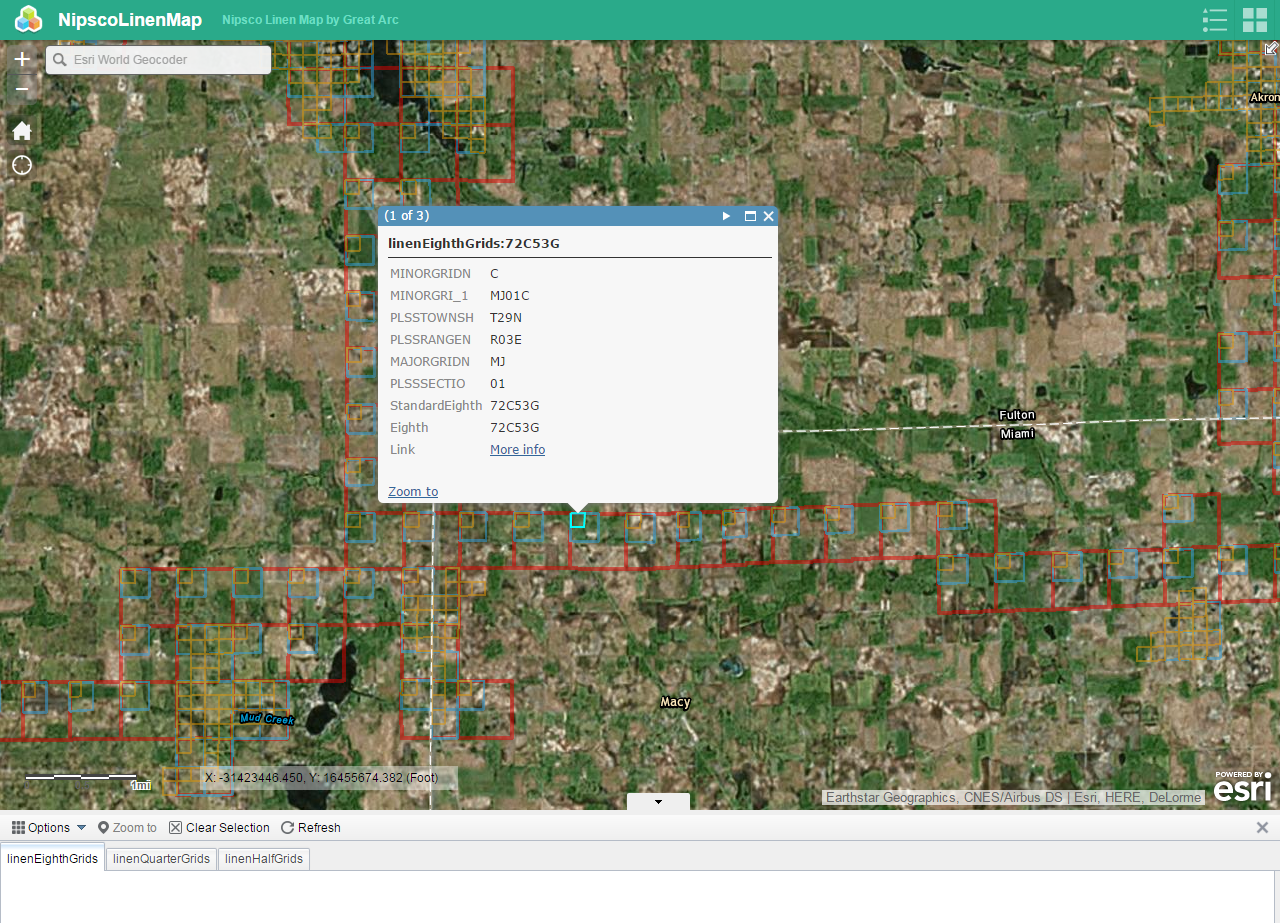Toggle the overview map in corner
The width and height of the screenshot is (1280, 923).
pos(1271,48)
